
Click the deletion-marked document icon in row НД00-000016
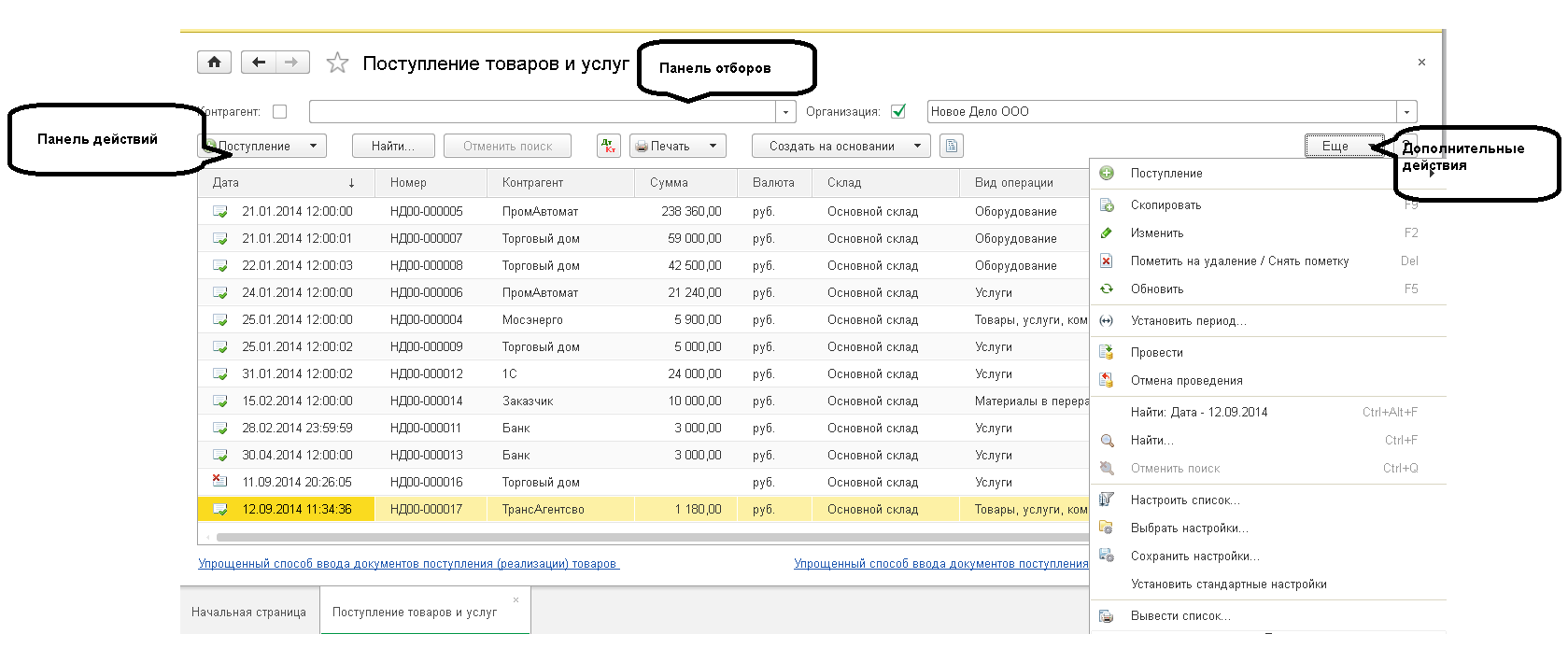[219, 482]
